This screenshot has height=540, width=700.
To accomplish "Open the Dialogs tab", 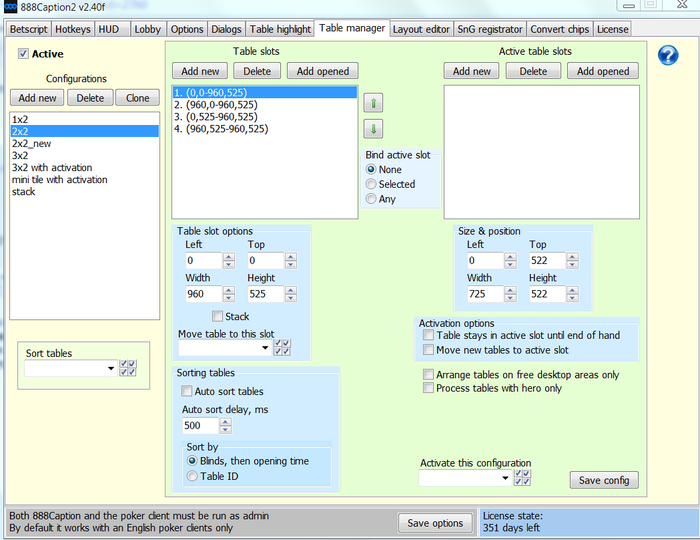I will coord(226,29).
